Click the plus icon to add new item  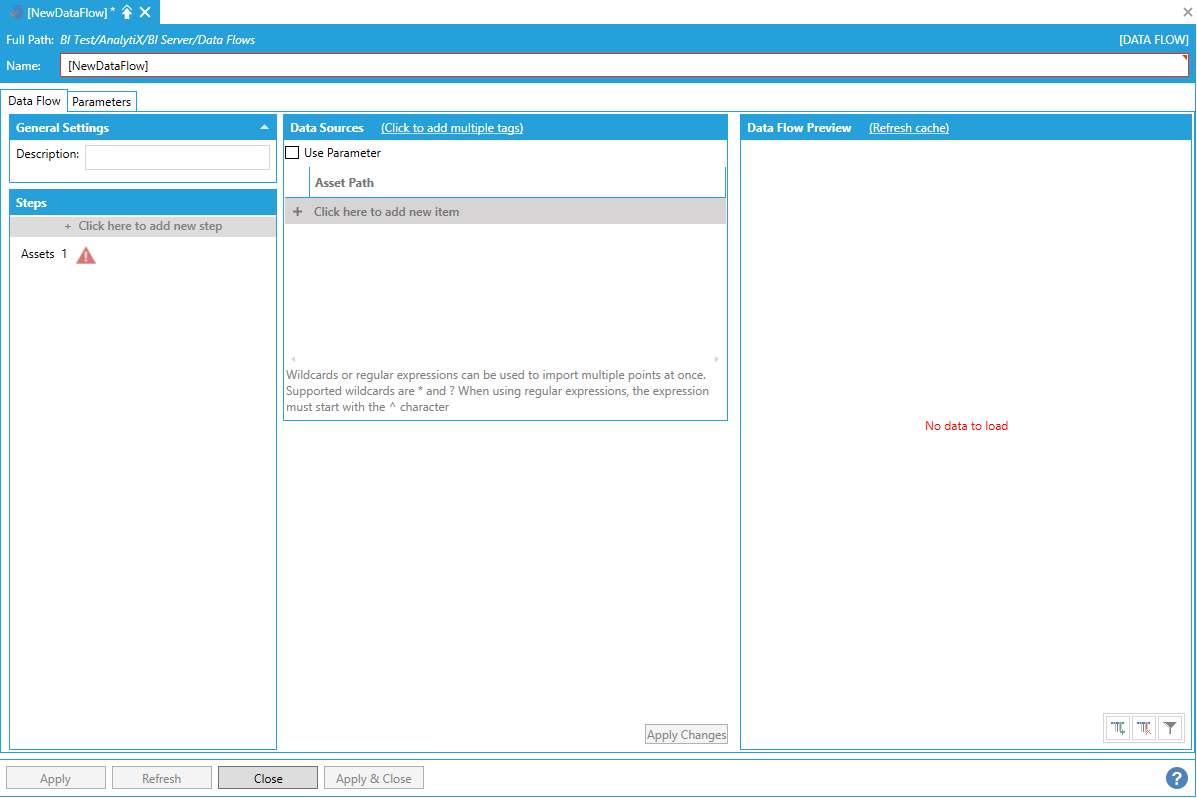(x=297, y=212)
